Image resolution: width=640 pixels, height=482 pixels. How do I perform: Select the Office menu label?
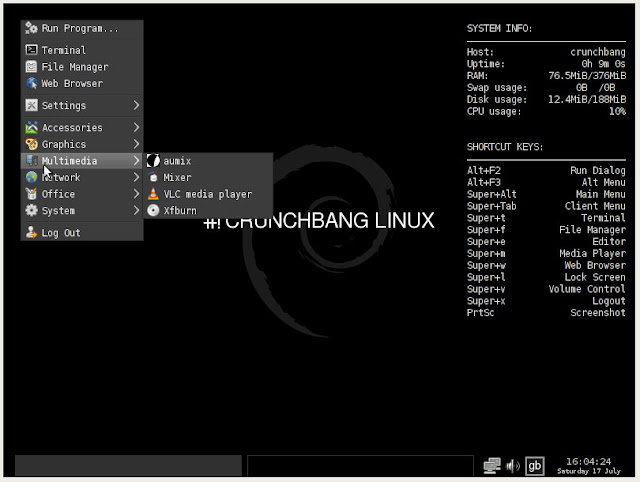coord(58,194)
